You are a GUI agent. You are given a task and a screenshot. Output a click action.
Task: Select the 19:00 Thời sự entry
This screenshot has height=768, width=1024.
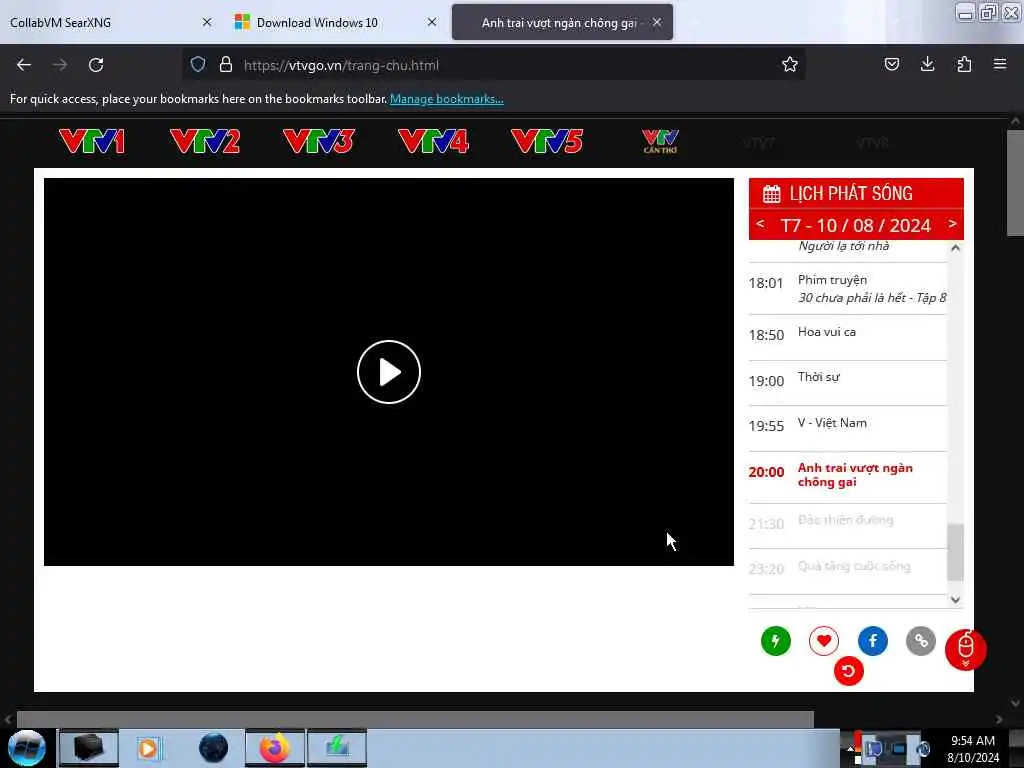click(847, 383)
